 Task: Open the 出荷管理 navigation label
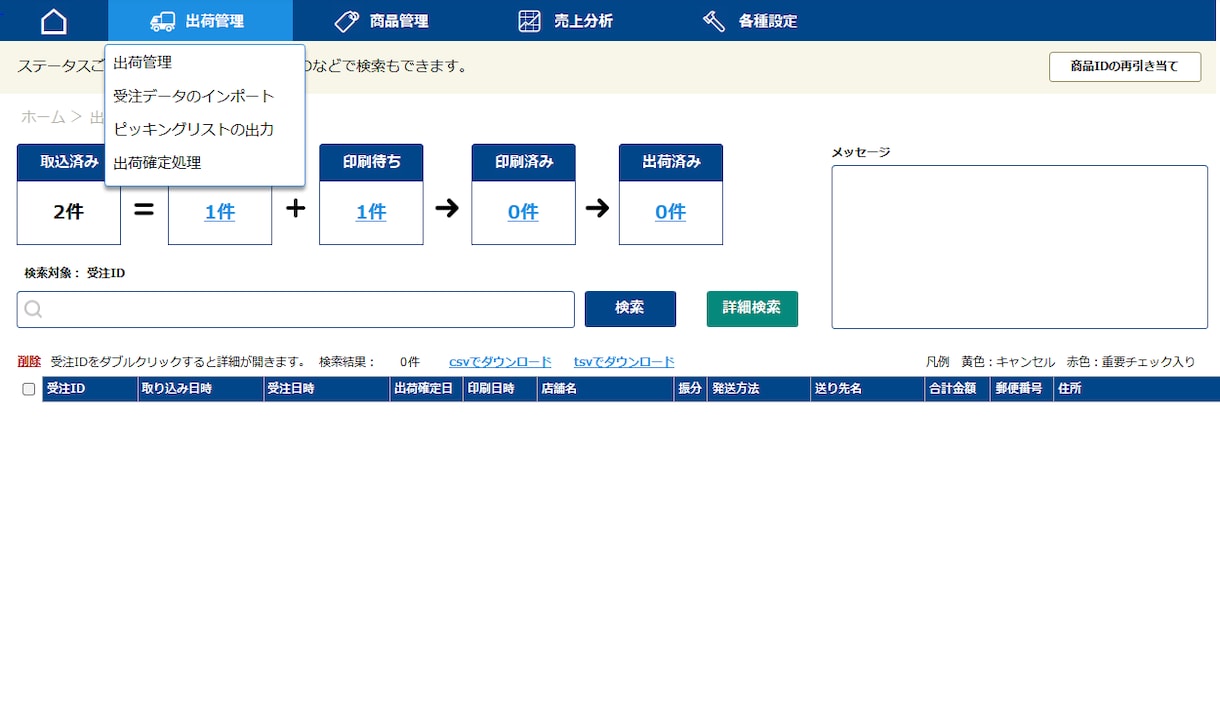[x=215, y=21]
